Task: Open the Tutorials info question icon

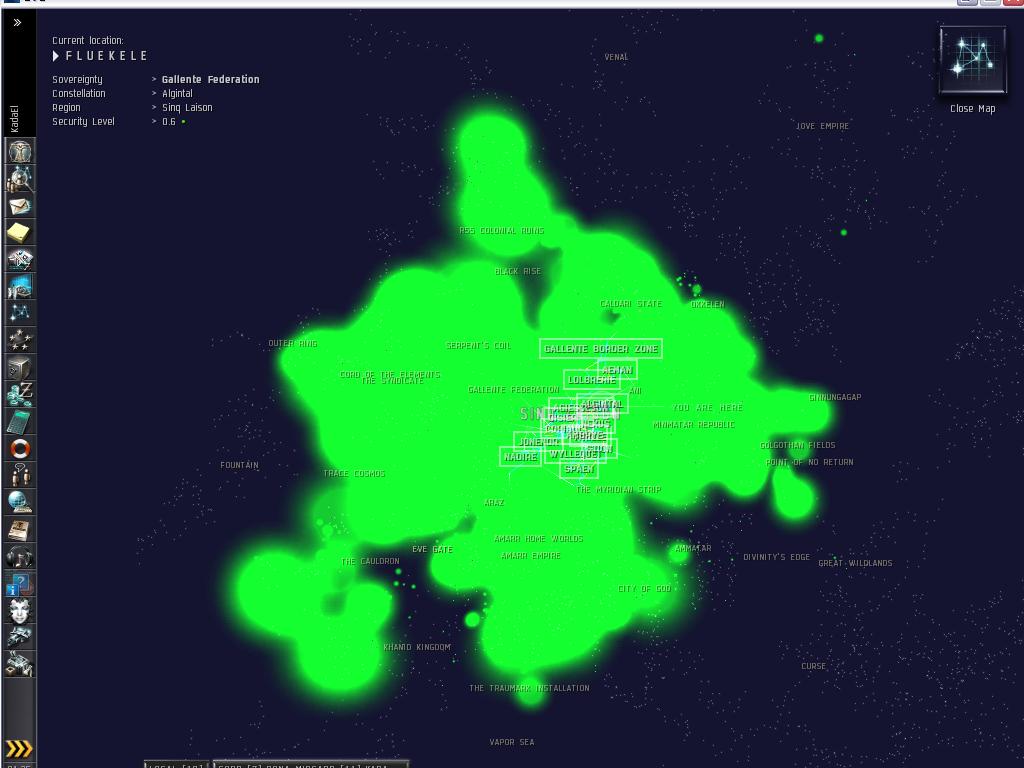Action: [x=20, y=584]
